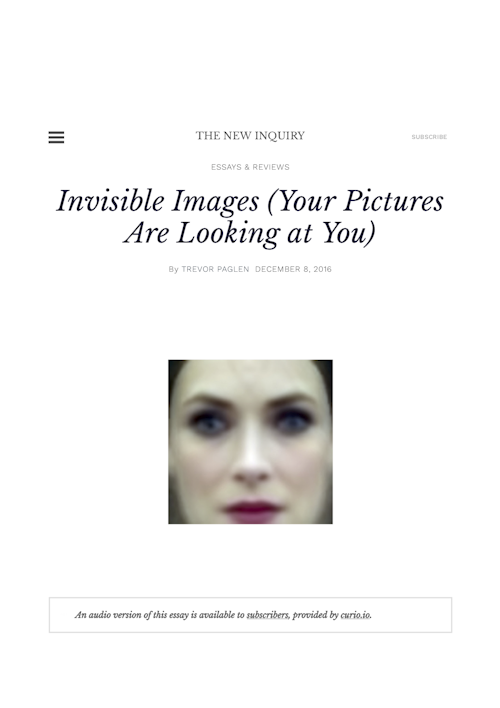This screenshot has height=708, width=500.
Task: Click the red lips in the portrait
Action: pyautogui.click(x=252, y=510)
